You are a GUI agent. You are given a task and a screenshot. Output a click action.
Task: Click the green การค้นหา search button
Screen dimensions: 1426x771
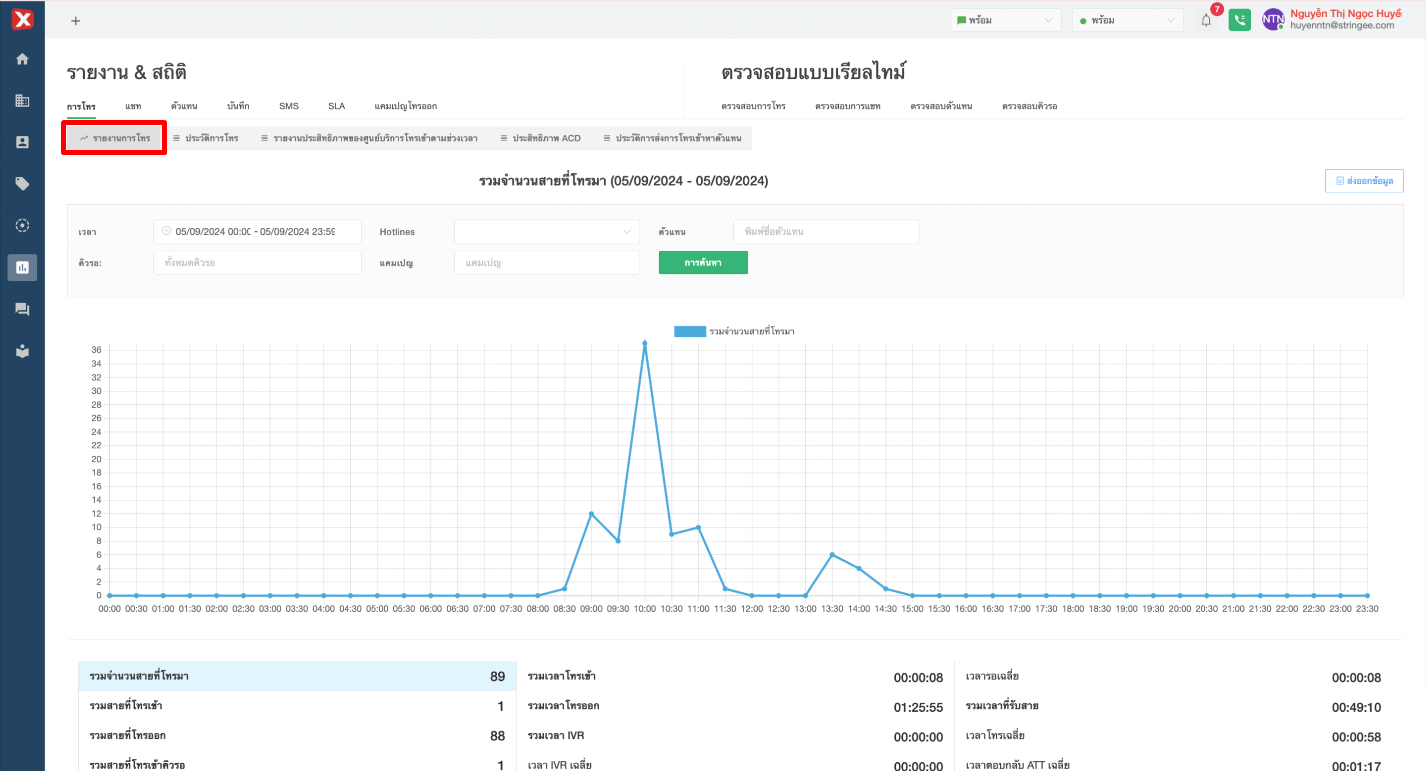pos(703,262)
